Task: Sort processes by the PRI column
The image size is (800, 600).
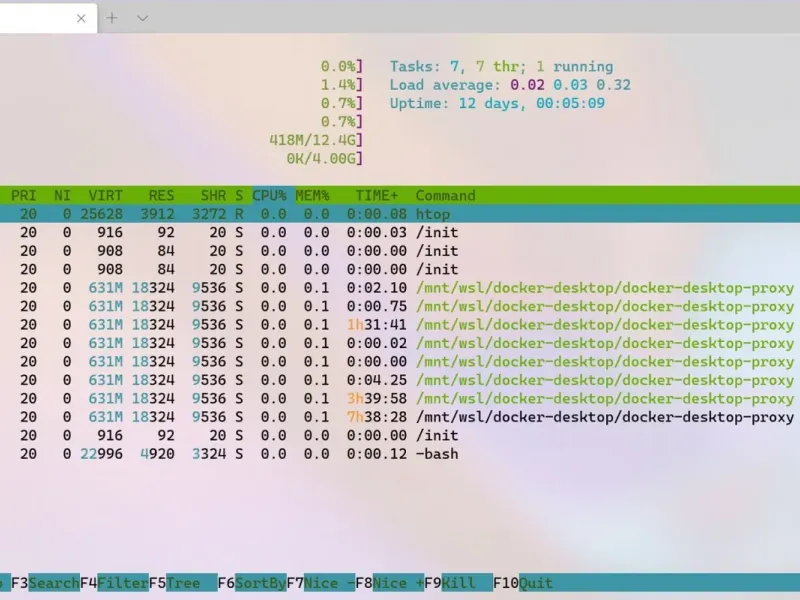Action: [x=23, y=195]
